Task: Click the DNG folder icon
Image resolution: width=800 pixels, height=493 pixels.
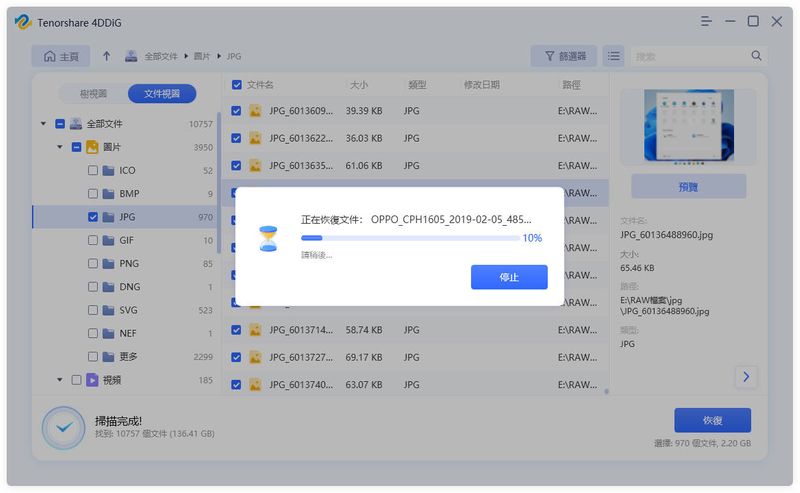Action: (108, 287)
